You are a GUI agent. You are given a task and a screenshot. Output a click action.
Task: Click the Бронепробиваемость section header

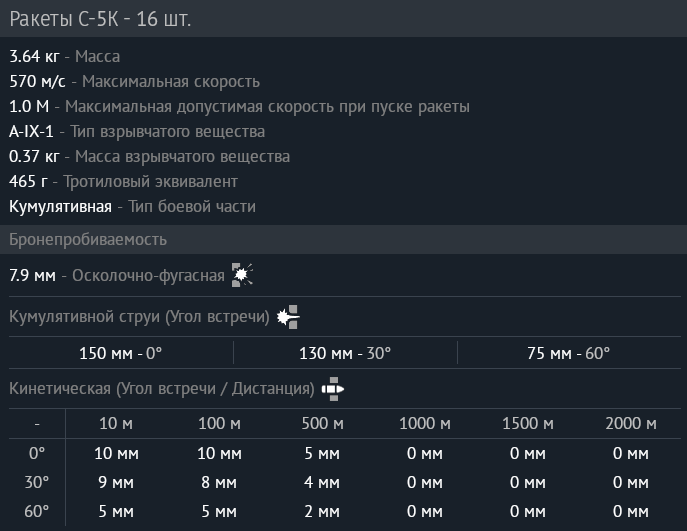[x=88, y=240]
